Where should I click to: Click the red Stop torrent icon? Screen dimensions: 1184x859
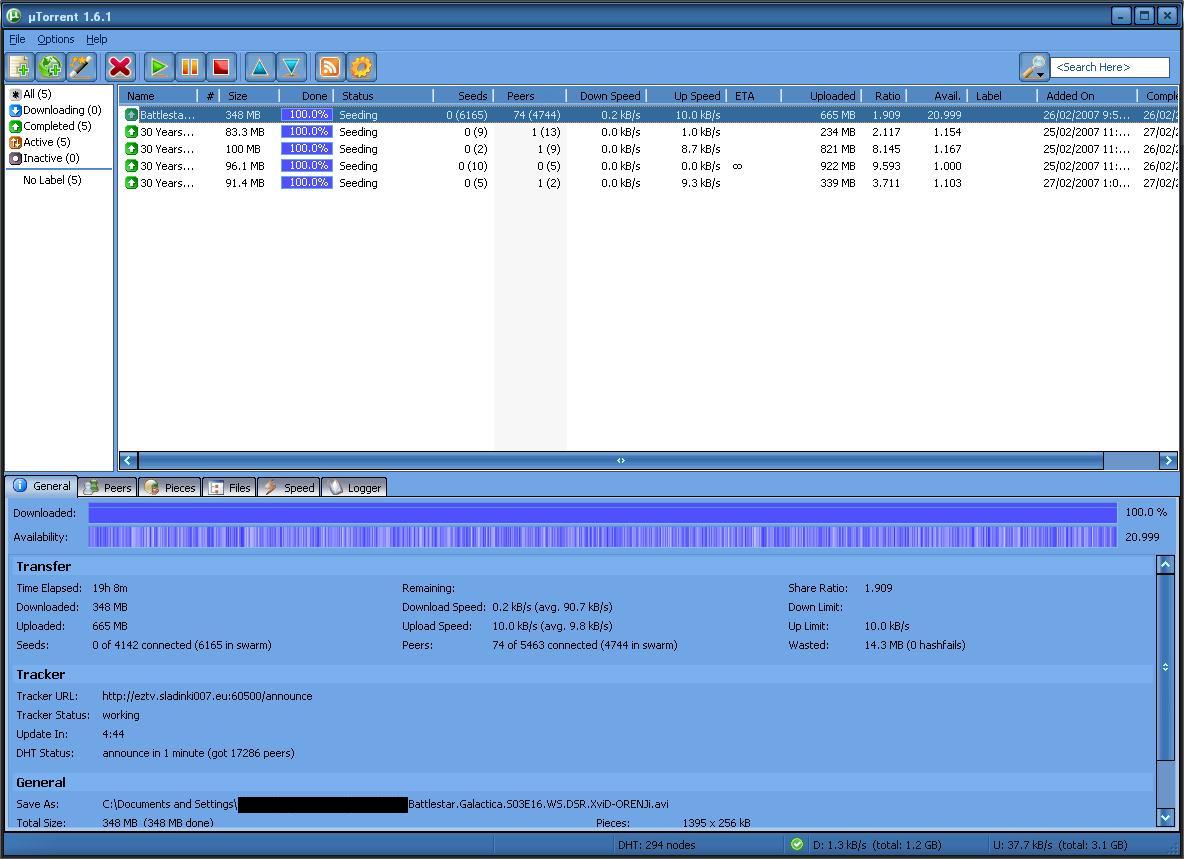click(x=220, y=67)
